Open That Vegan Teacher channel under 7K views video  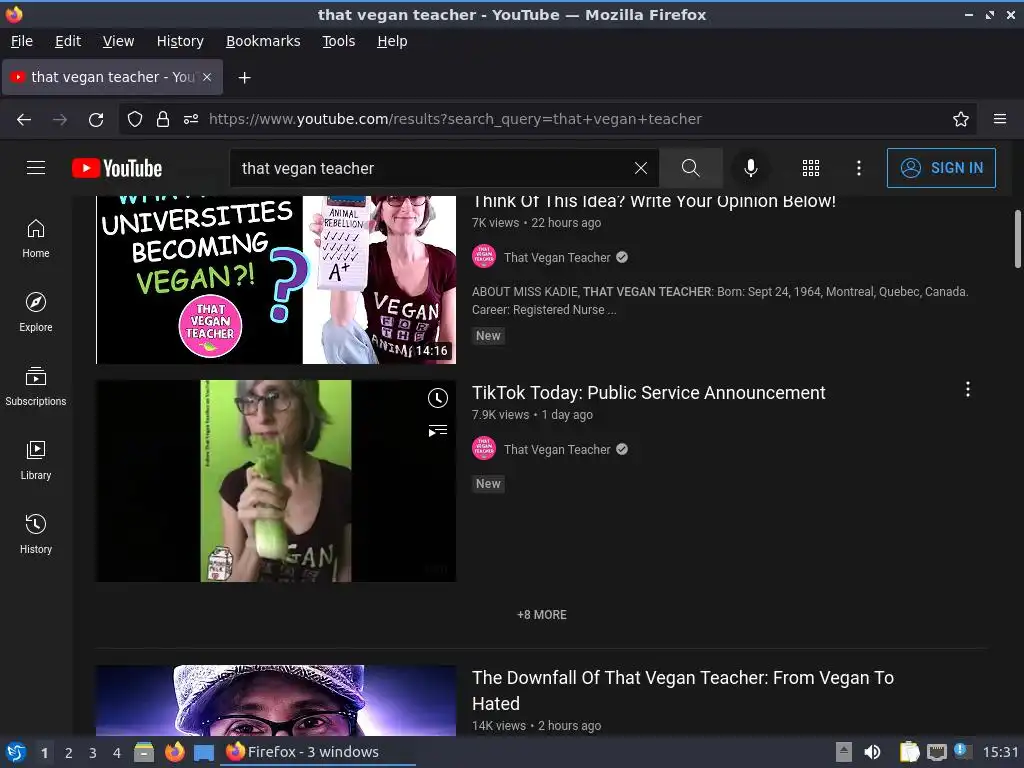coord(557,257)
